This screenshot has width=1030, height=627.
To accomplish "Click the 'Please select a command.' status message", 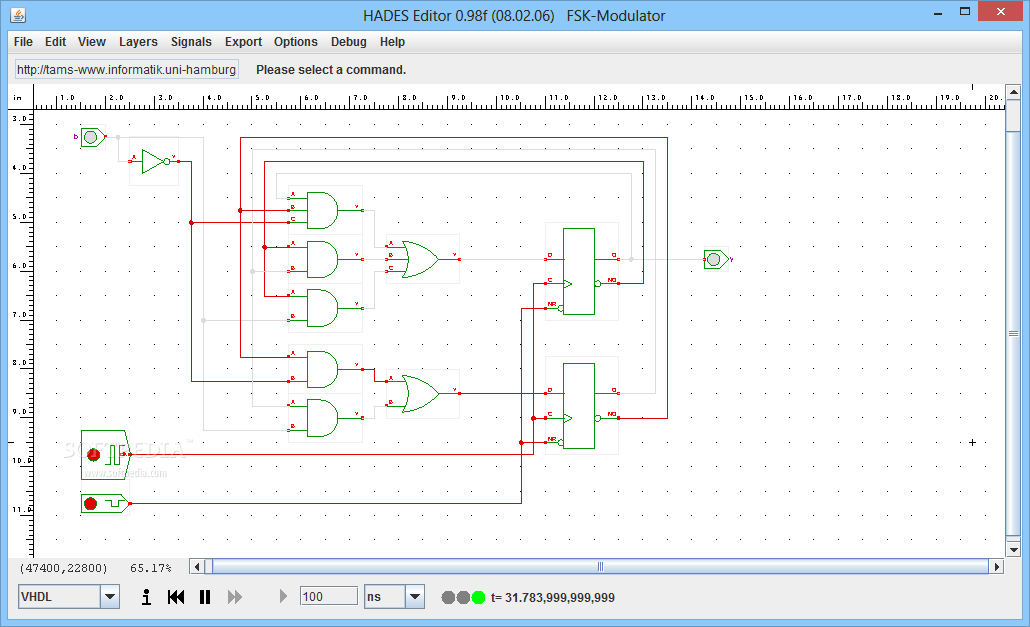I will click(331, 70).
